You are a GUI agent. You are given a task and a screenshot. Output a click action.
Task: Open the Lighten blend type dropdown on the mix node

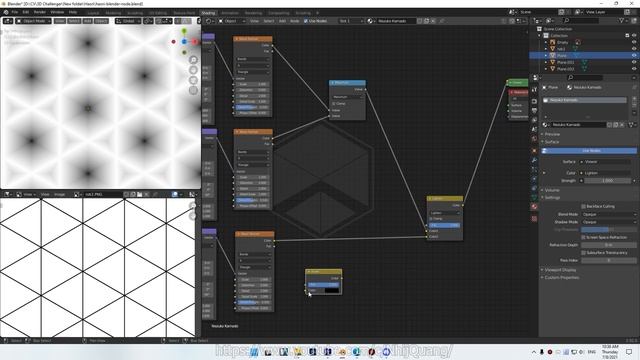click(x=445, y=213)
